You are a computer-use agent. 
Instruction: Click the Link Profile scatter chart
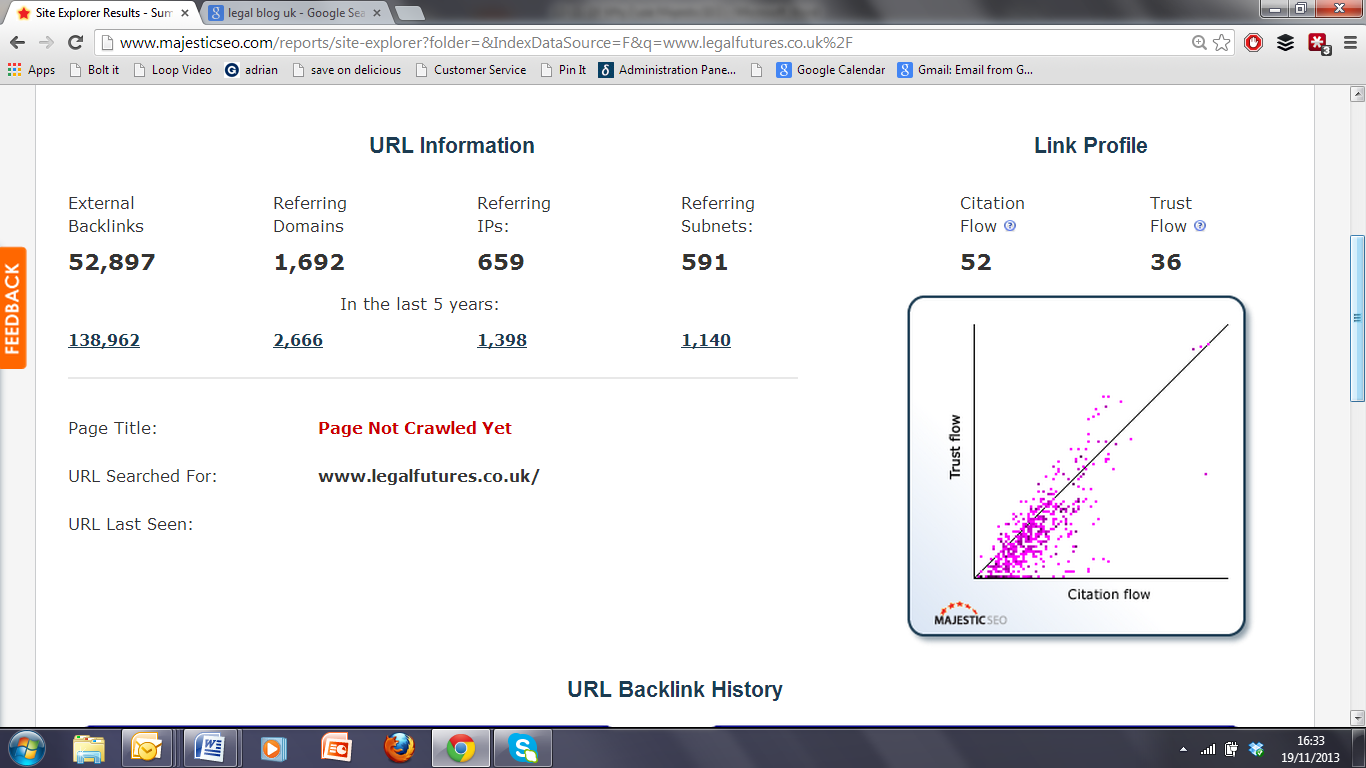pos(1076,466)
